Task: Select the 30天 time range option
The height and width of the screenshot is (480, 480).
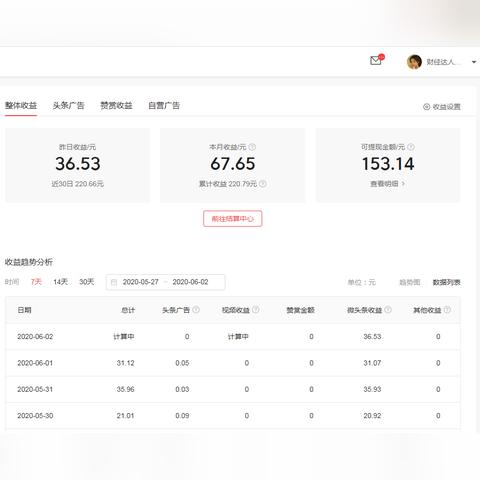Action: 87,282
